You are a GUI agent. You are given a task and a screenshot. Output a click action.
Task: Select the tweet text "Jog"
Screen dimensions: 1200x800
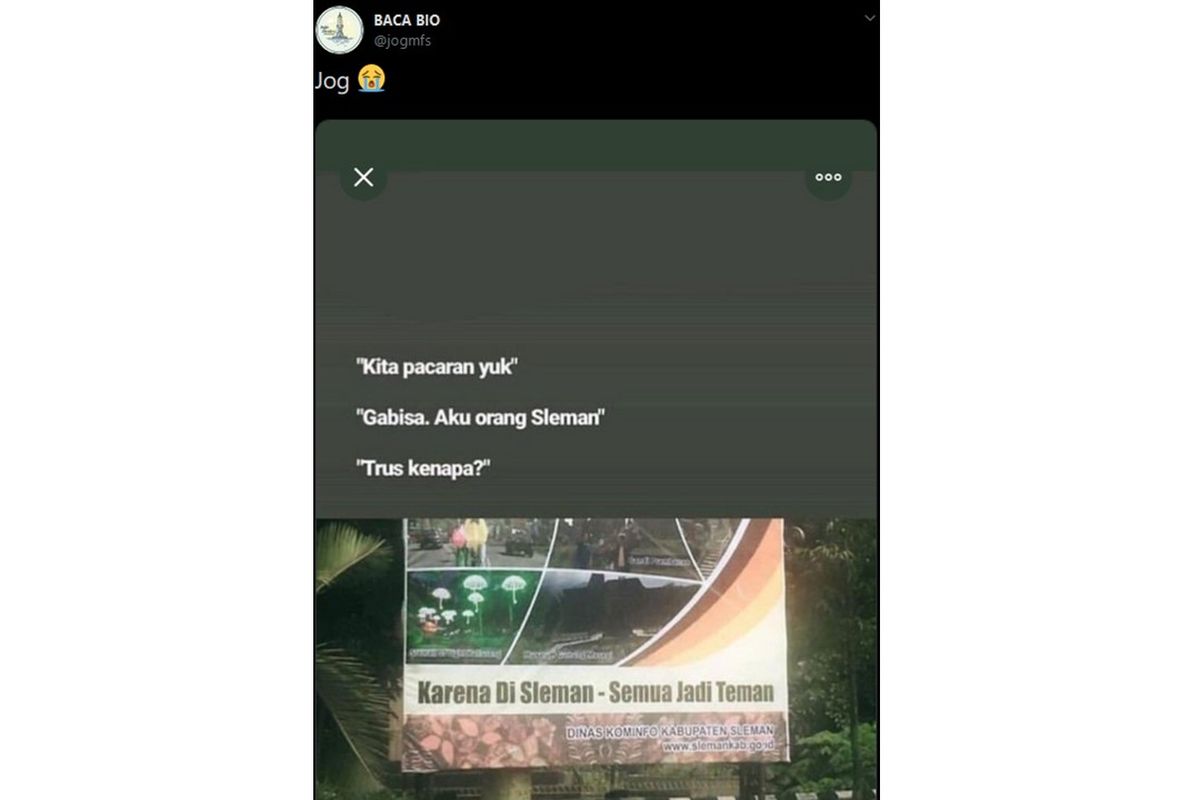[333, 81]
